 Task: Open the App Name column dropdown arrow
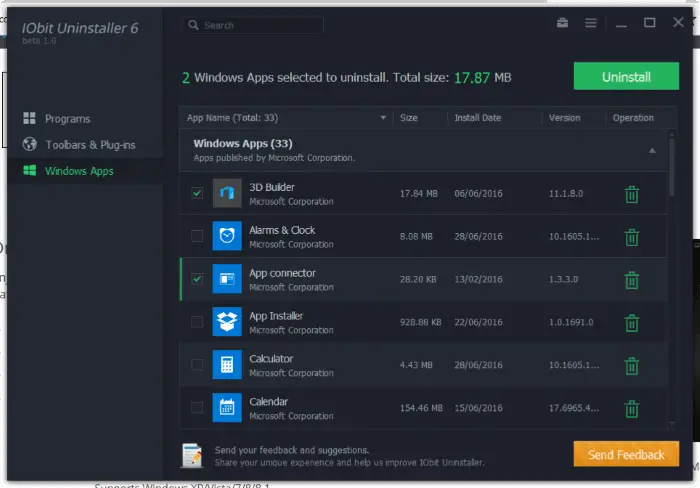(383, 118)
